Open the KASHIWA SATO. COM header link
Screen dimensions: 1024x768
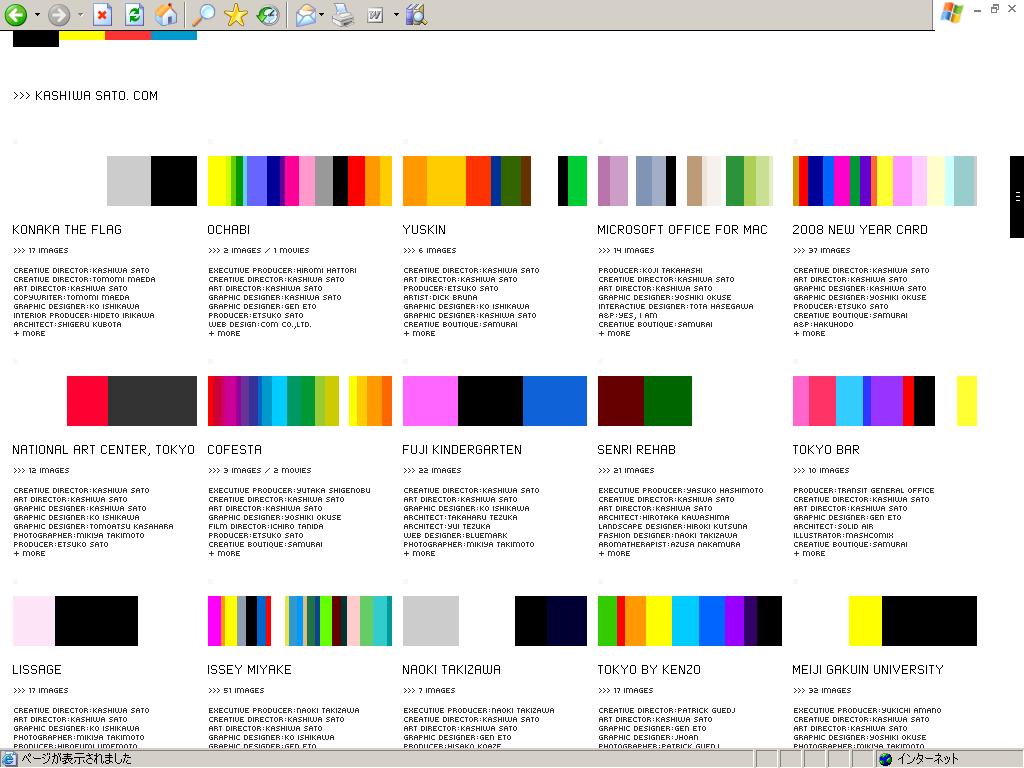click(x=86, y=96)
